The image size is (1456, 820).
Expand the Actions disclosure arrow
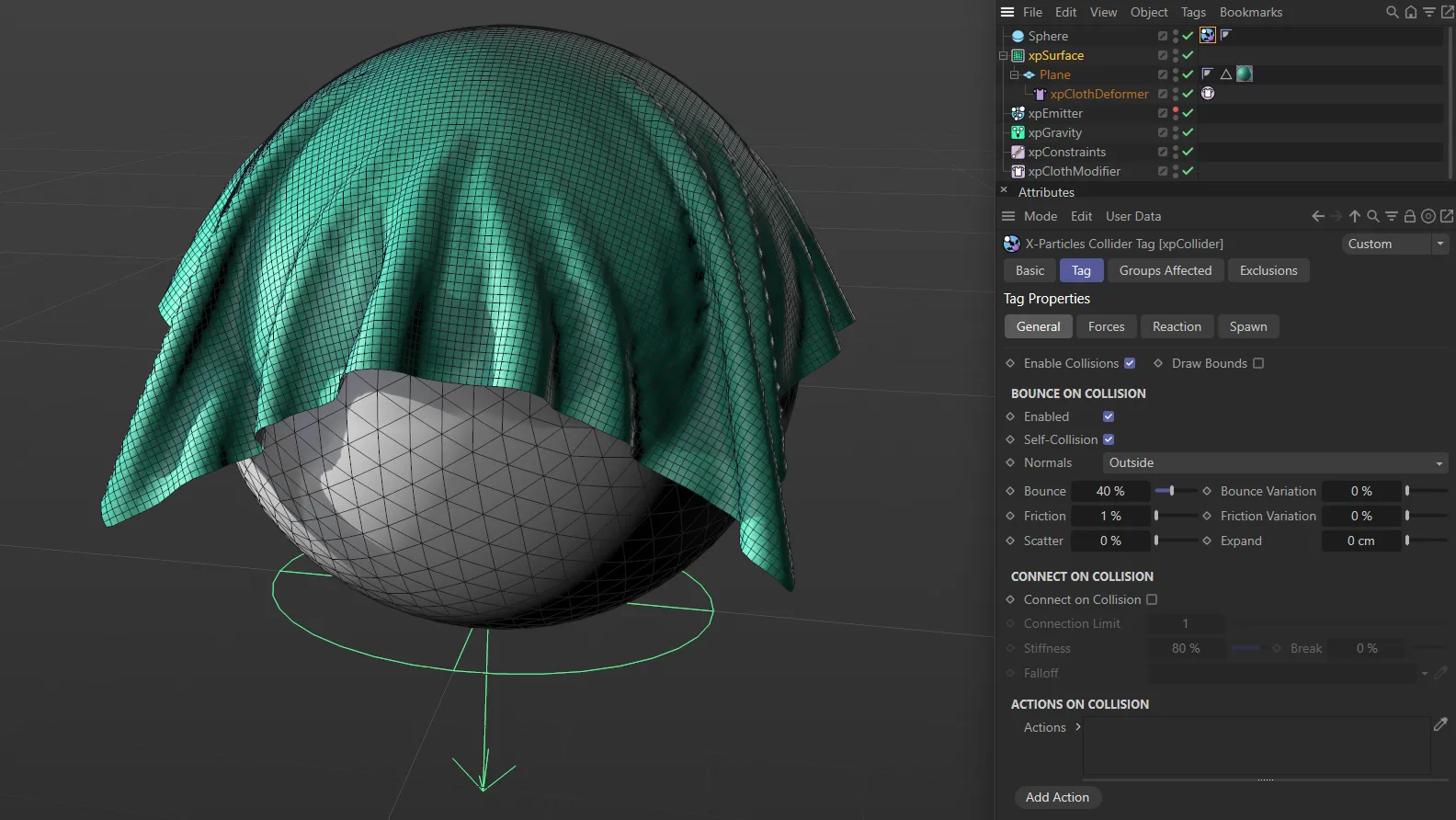[1078, 726]
